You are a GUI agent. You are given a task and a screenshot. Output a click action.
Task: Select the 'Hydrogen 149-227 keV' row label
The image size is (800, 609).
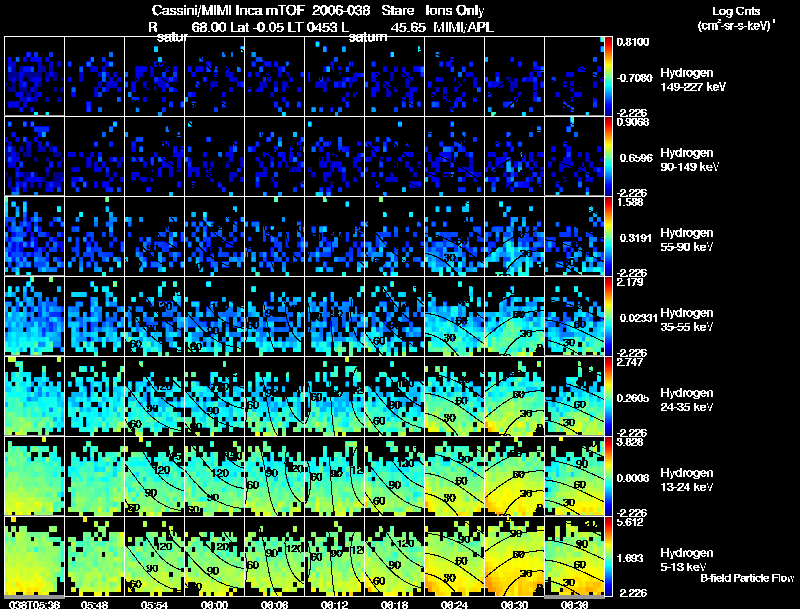tap(692, 80)
